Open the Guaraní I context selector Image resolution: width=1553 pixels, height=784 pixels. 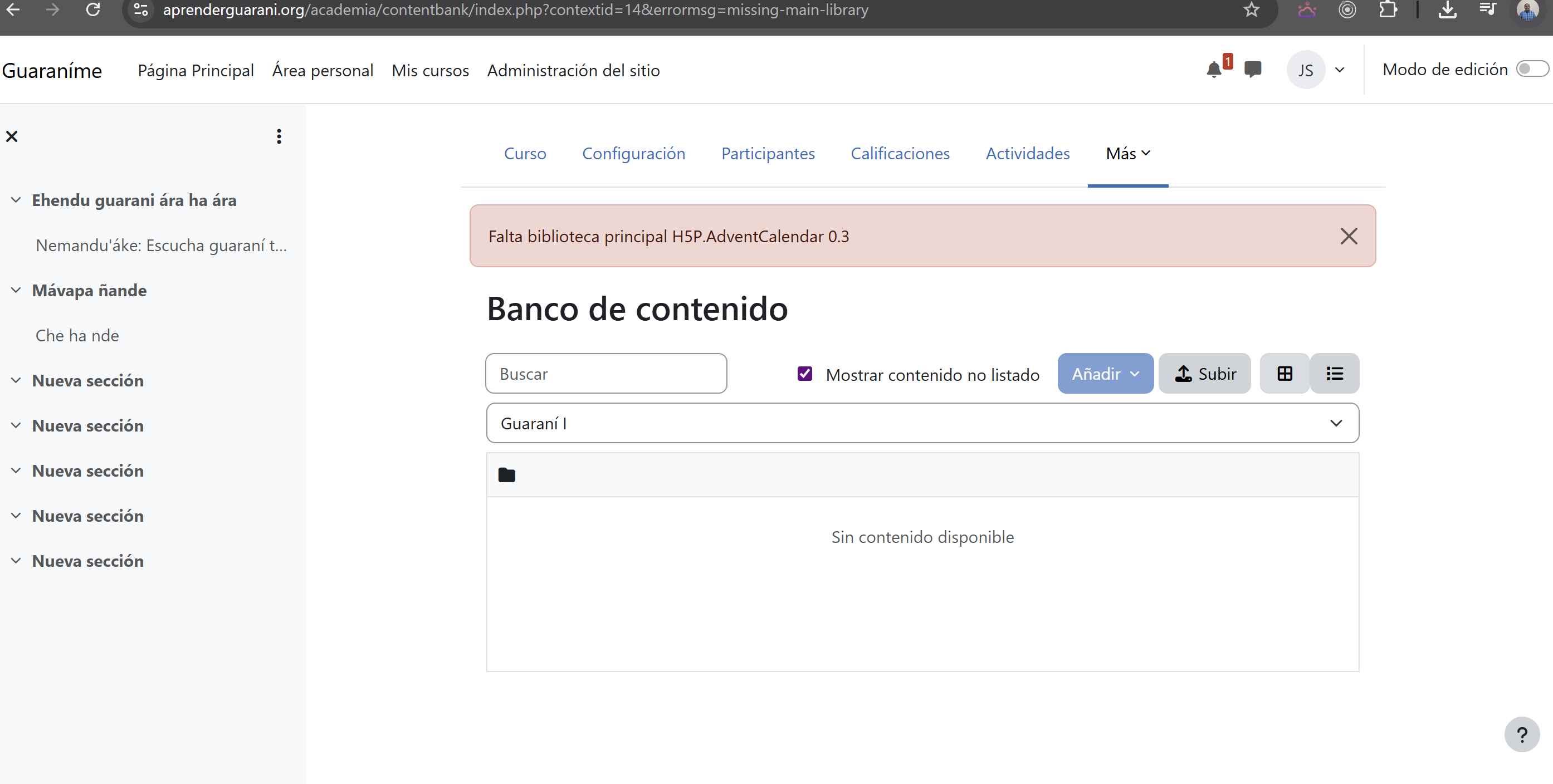(x=922, y=423)
